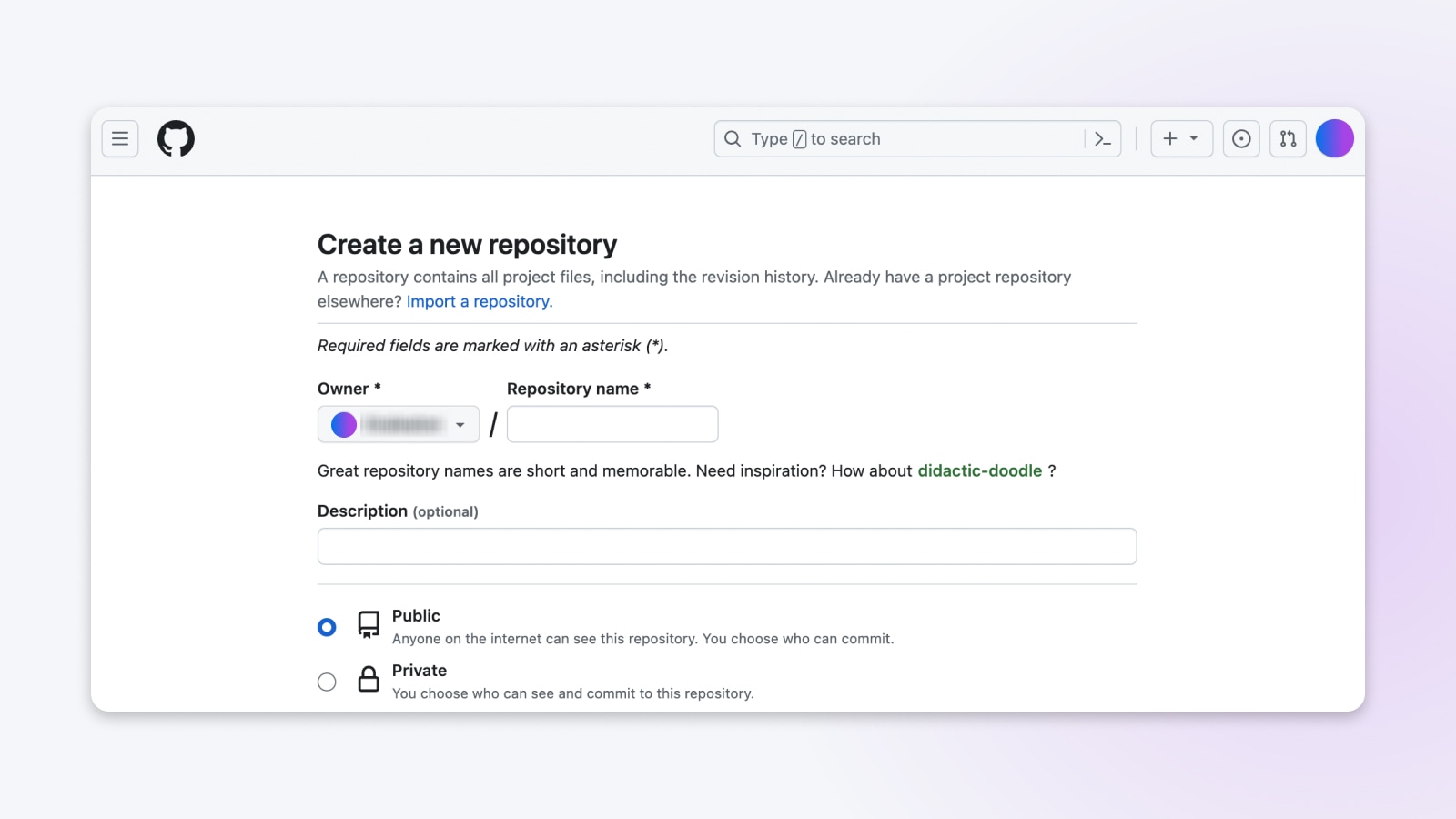The width and height of the screenshot is (1456, 819).
Task: Open the Owner selection dropdown
Action: 398,424
